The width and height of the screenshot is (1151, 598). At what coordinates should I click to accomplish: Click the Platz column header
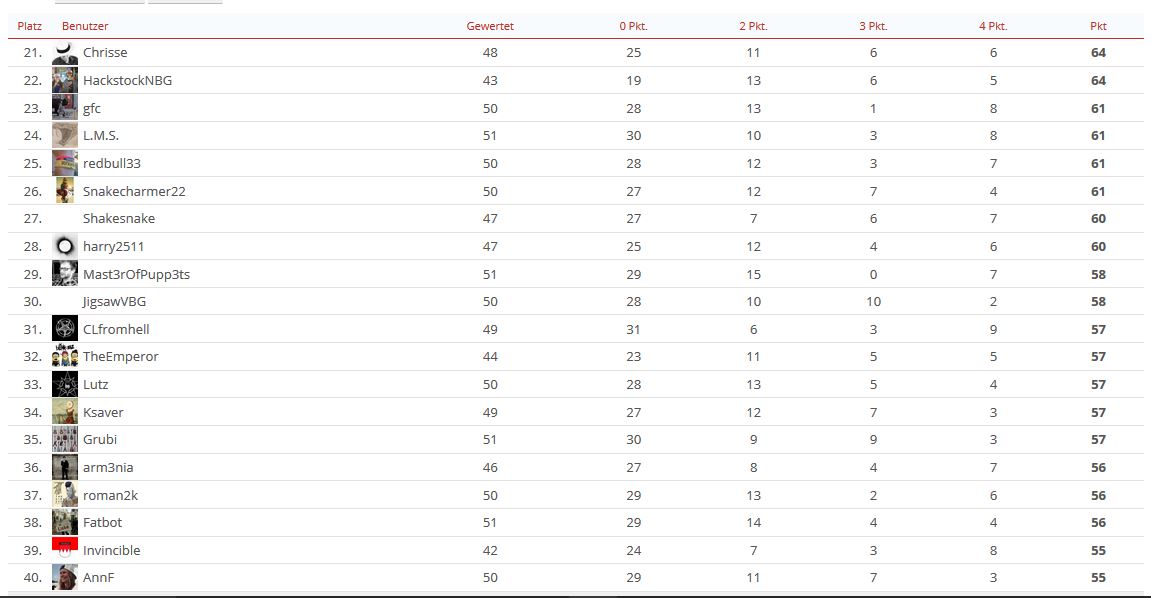click(x=29, y=26)
